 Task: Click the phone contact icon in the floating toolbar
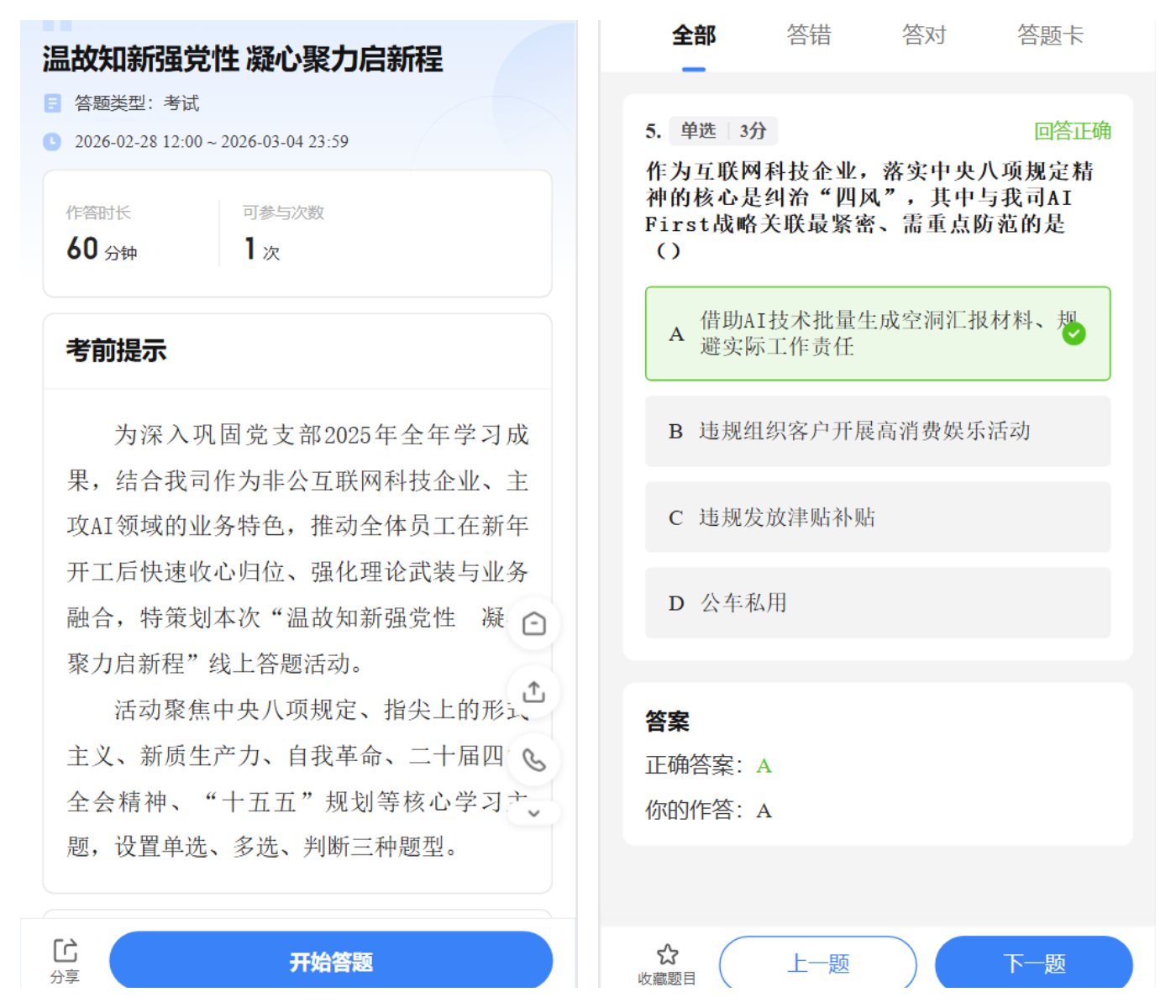(x=533, y=759)
